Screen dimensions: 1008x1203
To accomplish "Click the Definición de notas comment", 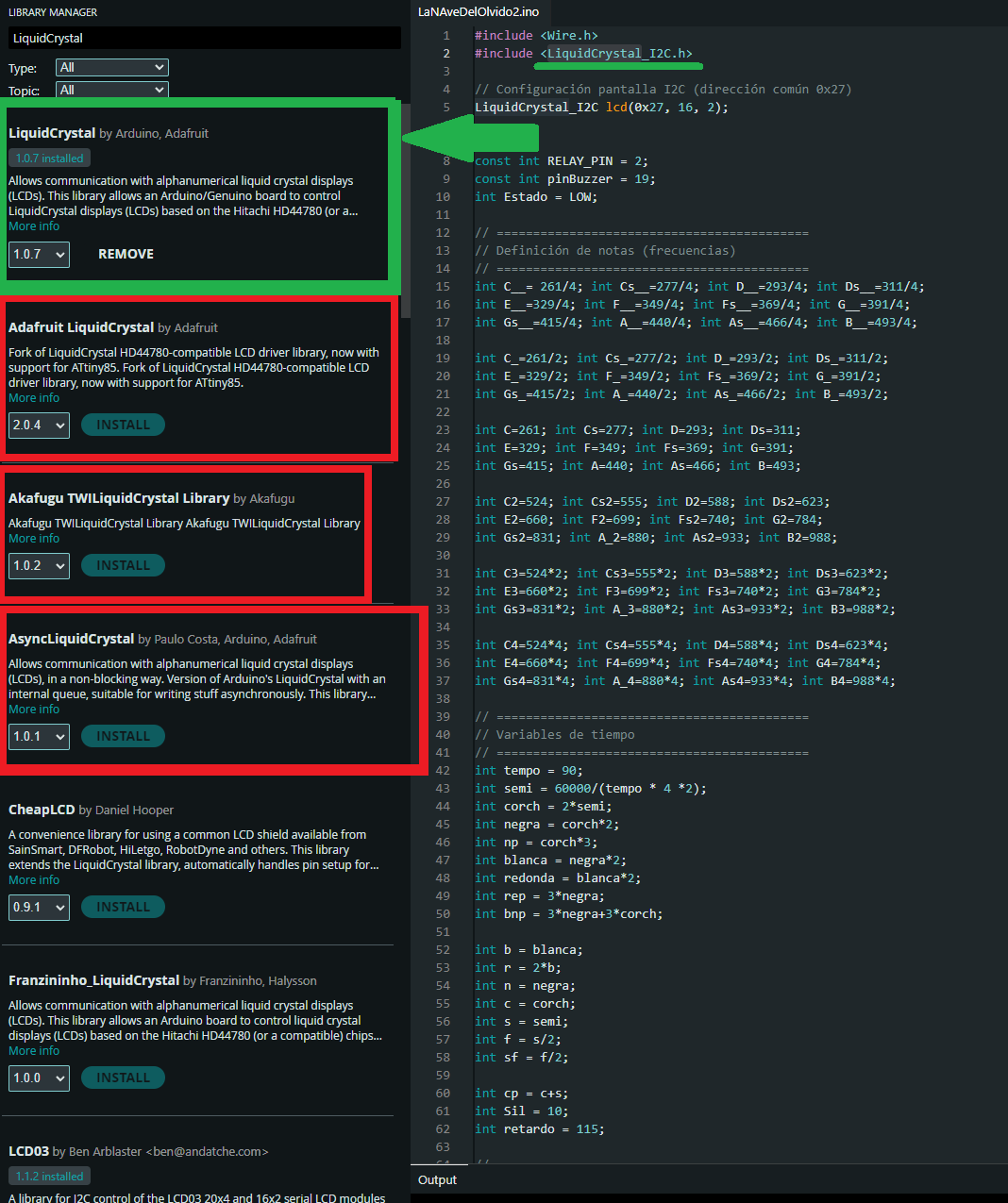I will click(x=605, y=251).
